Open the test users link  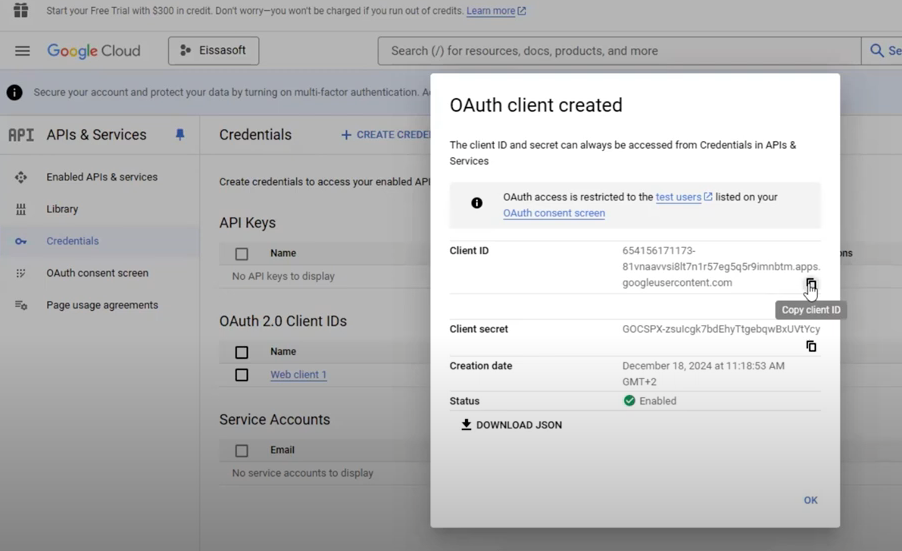point(678,197)
